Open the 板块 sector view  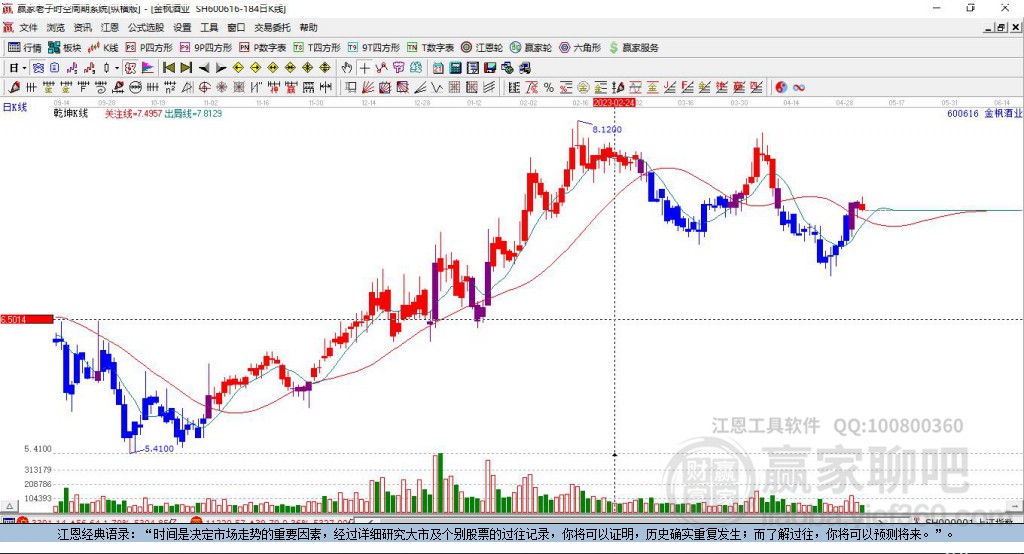pyautogui.click(x=65, y=48)
